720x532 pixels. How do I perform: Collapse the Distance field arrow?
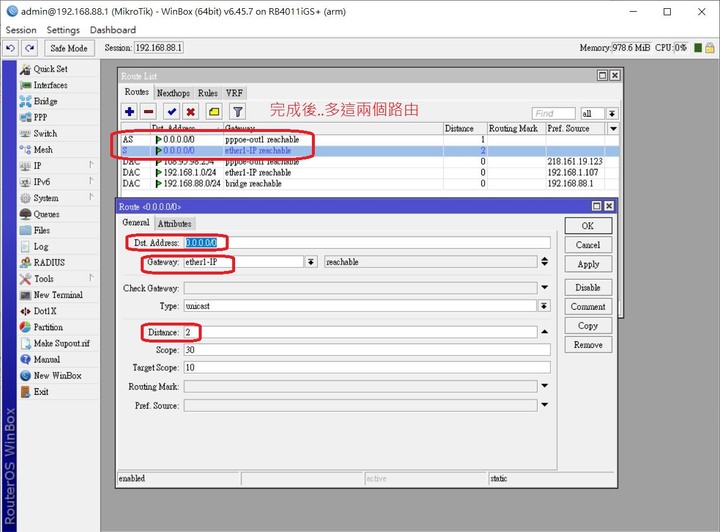tap(545, 332)
